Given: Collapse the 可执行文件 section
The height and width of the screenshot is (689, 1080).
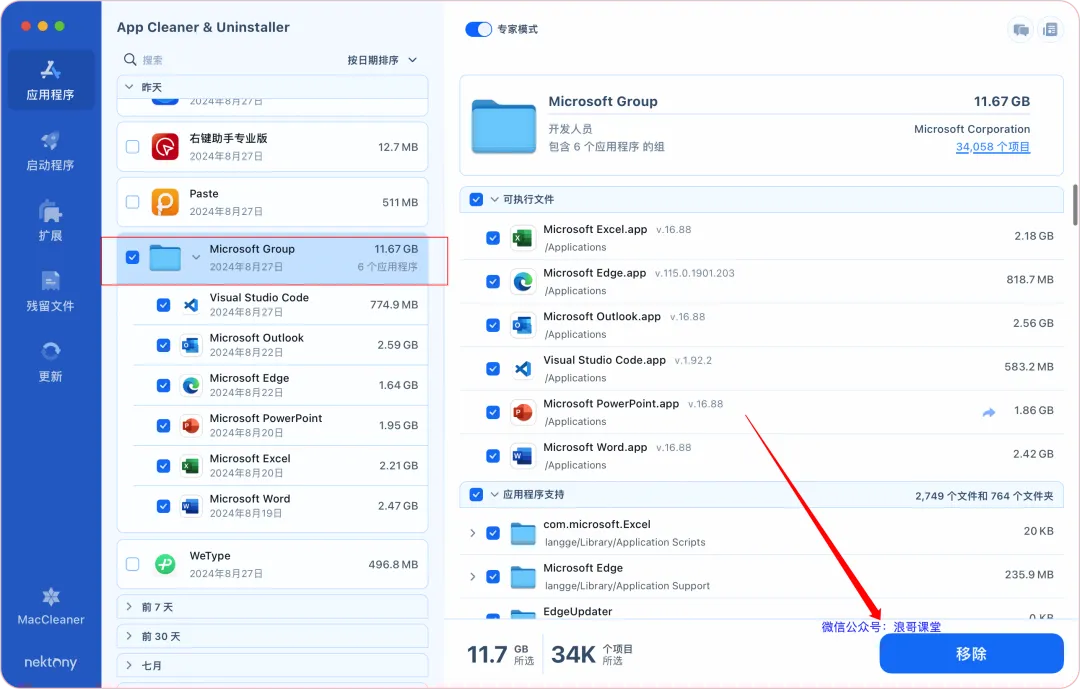Looking at the screenshot, I should point(495,199).
